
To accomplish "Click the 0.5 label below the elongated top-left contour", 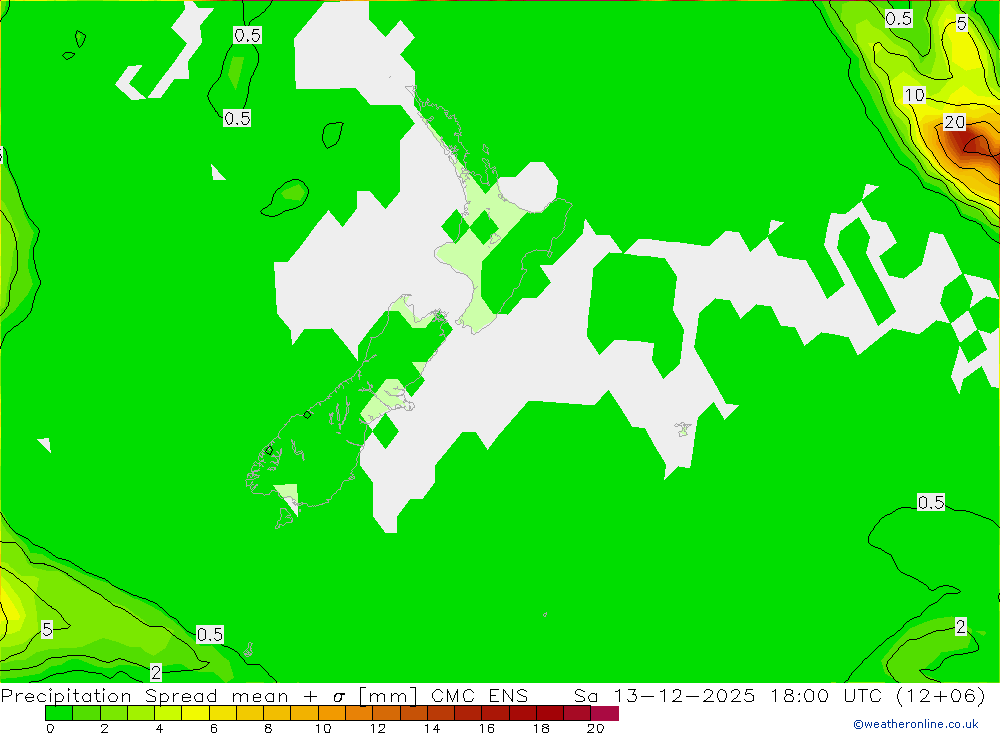I will pyautogui.click(x=237, y=118).
